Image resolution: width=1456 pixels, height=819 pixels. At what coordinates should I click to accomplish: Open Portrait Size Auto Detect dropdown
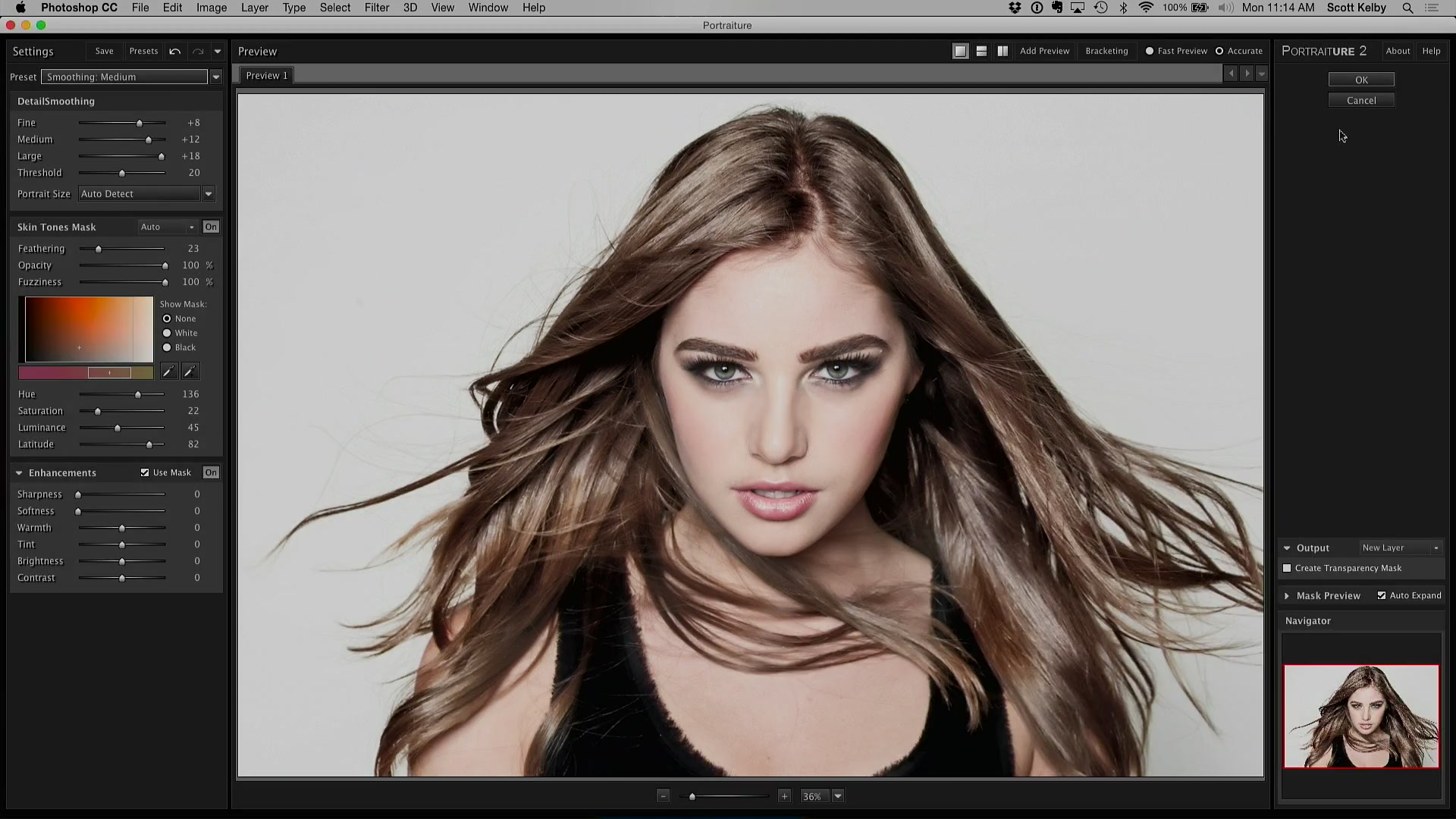[x=209, y=194]
